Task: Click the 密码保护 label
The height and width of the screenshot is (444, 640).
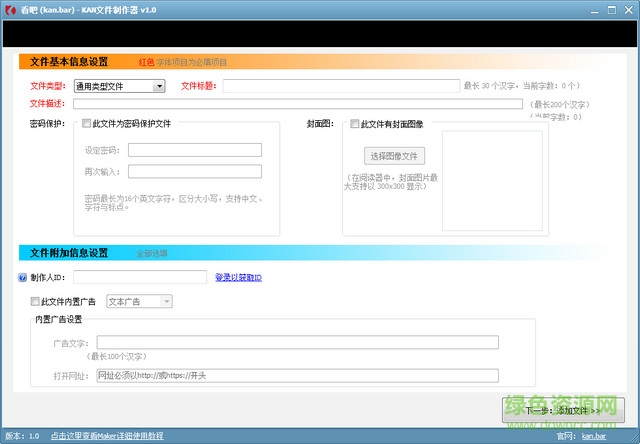Action: [47, 124]
